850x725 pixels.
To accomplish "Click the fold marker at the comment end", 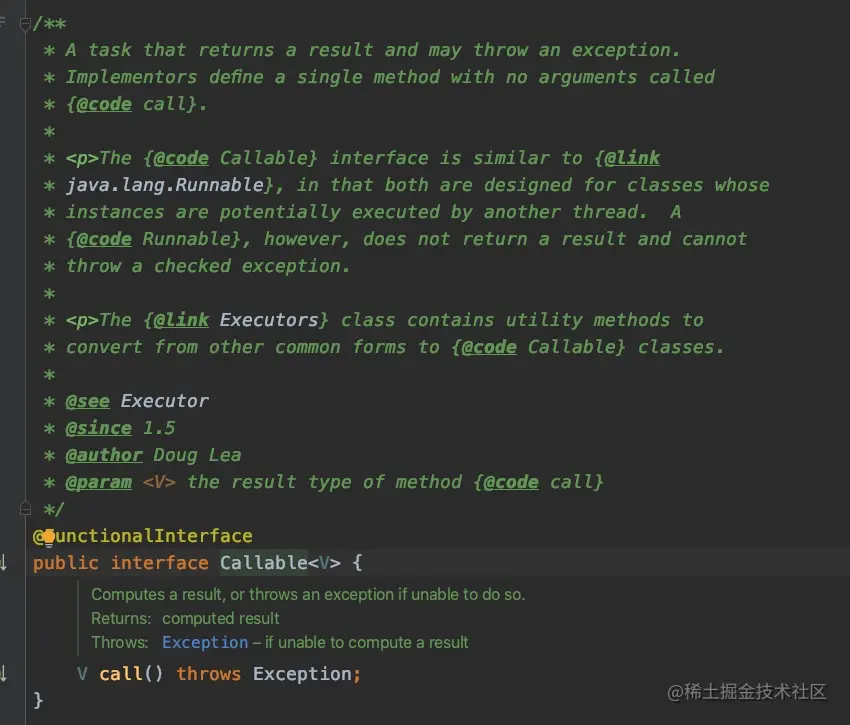I will 25,508.
